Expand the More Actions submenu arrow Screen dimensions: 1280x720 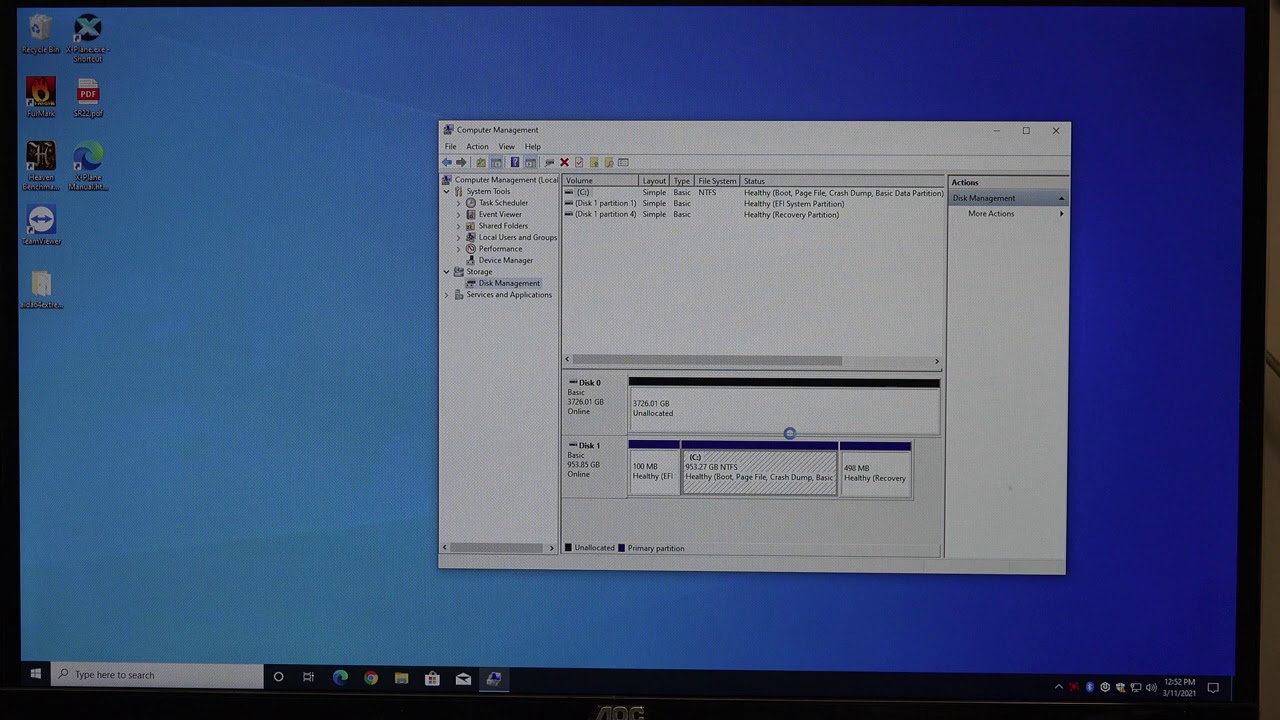tap(1061, 214)
